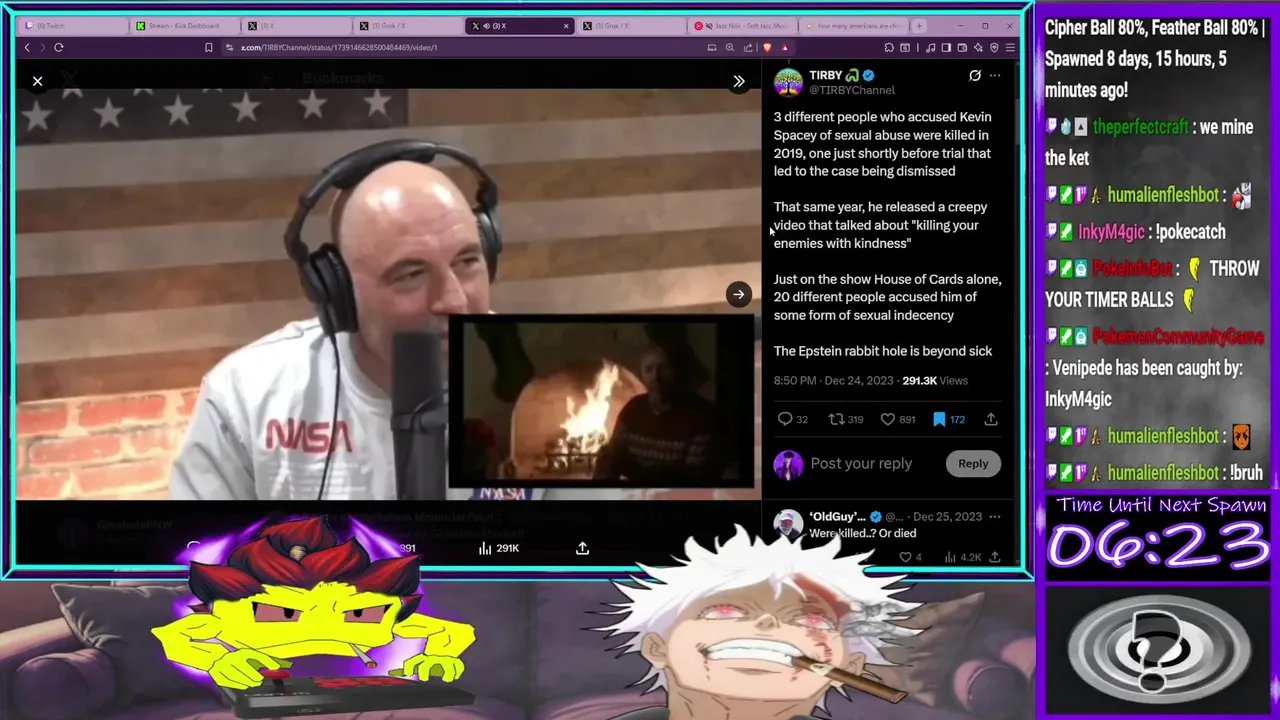Image resolution: width=1280 pixels, height=720 pixels.
Task: Share video using icon below player
Action: click(582, 548)
